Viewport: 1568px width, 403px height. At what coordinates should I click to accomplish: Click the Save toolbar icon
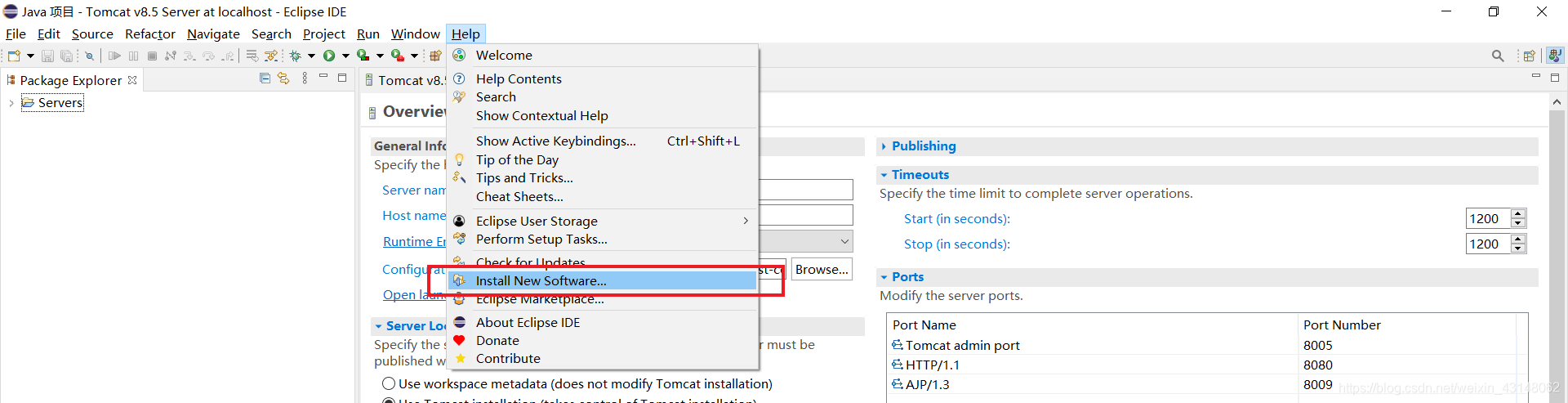pyautogui.click(x=47, y=56)
